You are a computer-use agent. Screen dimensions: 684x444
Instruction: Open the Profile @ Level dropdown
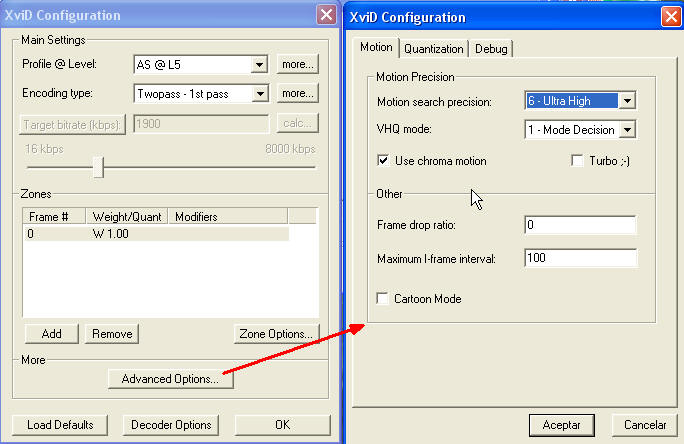[259, 65]
